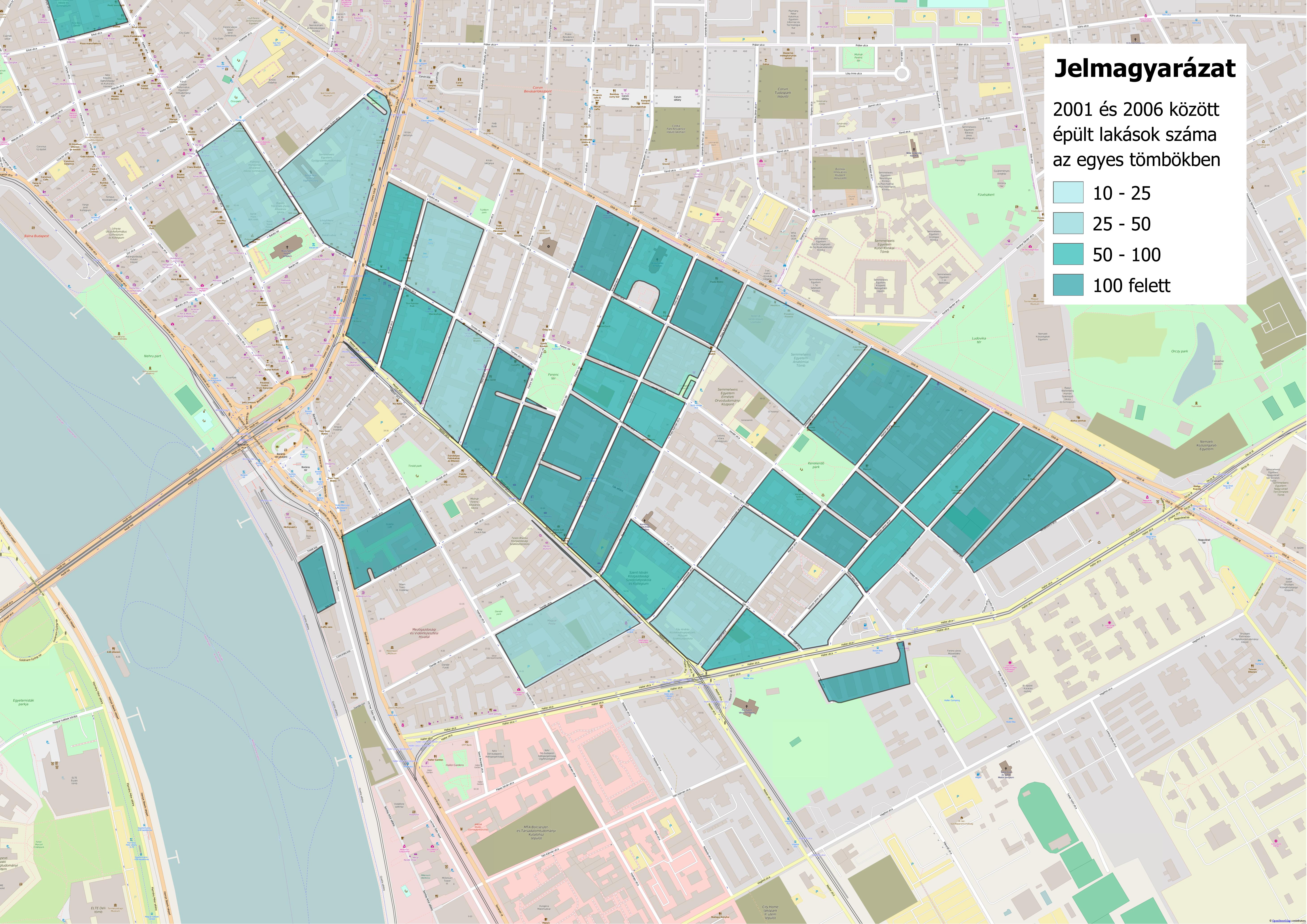Click the 25 - 50 legend color swatch
The width and height of the screenshot is (1307, 924).
(x=1068, y=223)
